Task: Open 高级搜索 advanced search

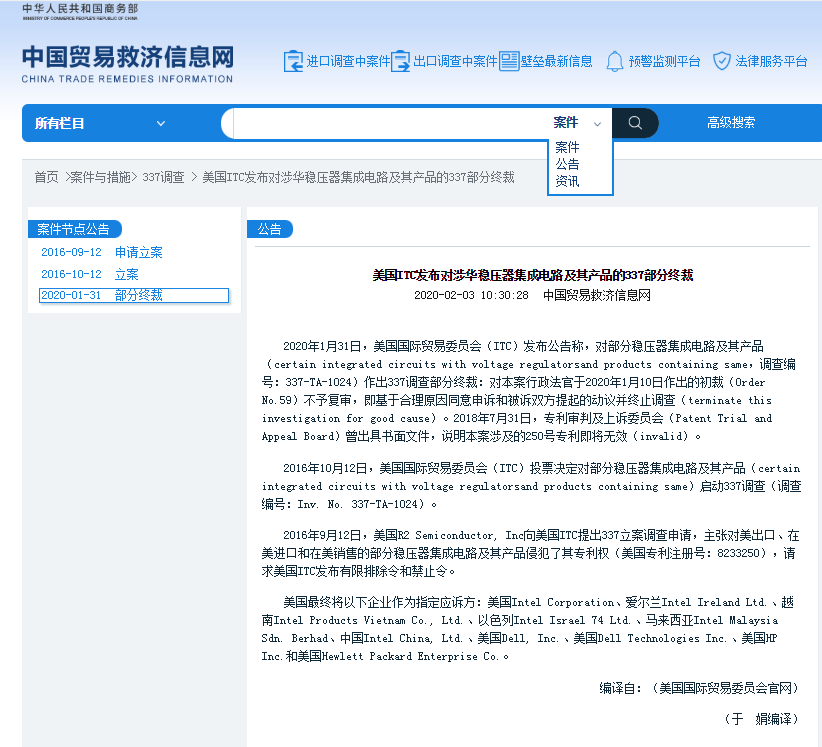Action: click(731, 123)
